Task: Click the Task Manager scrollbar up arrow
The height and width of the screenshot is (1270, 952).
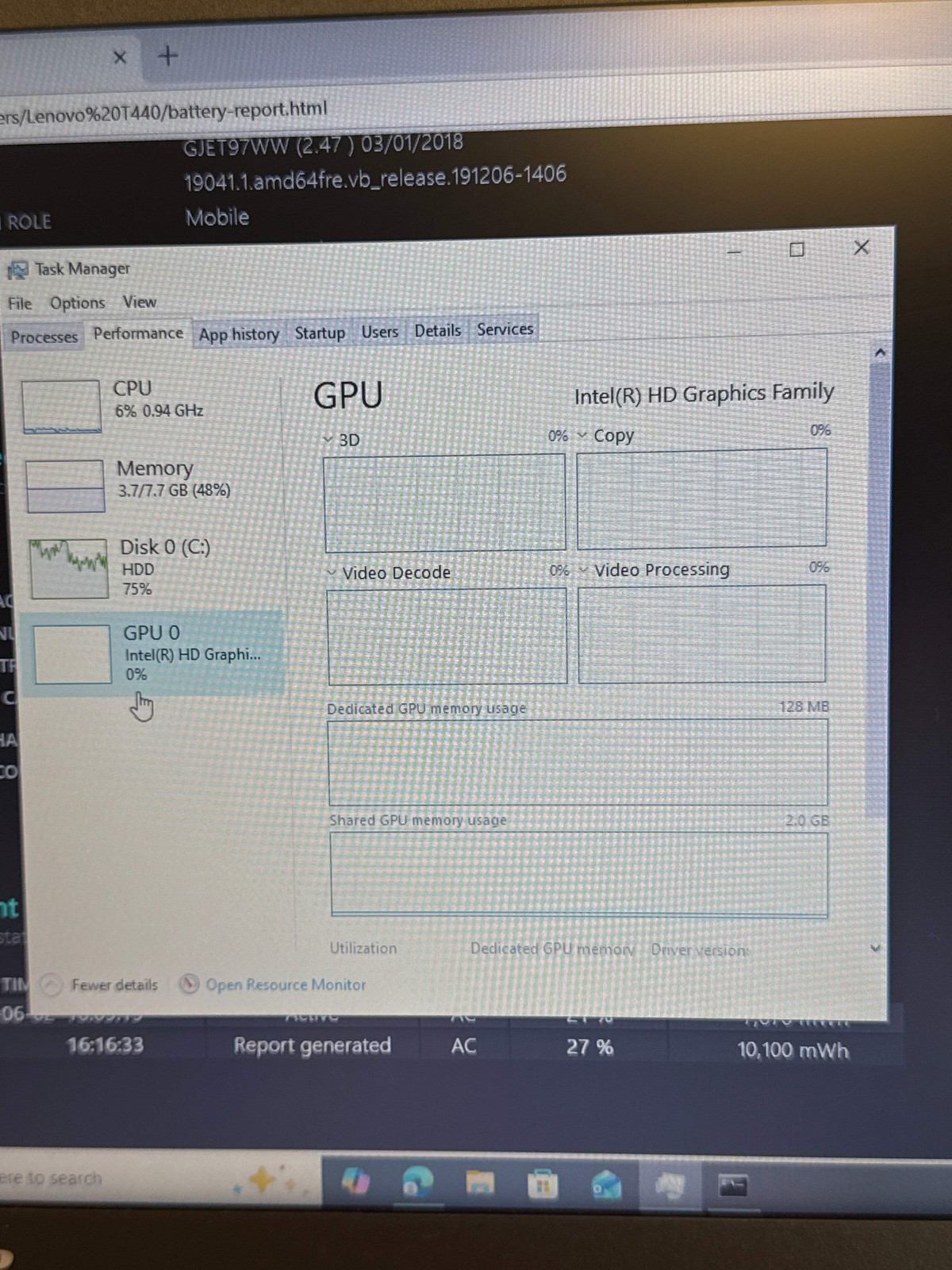Action: (879, 352)
